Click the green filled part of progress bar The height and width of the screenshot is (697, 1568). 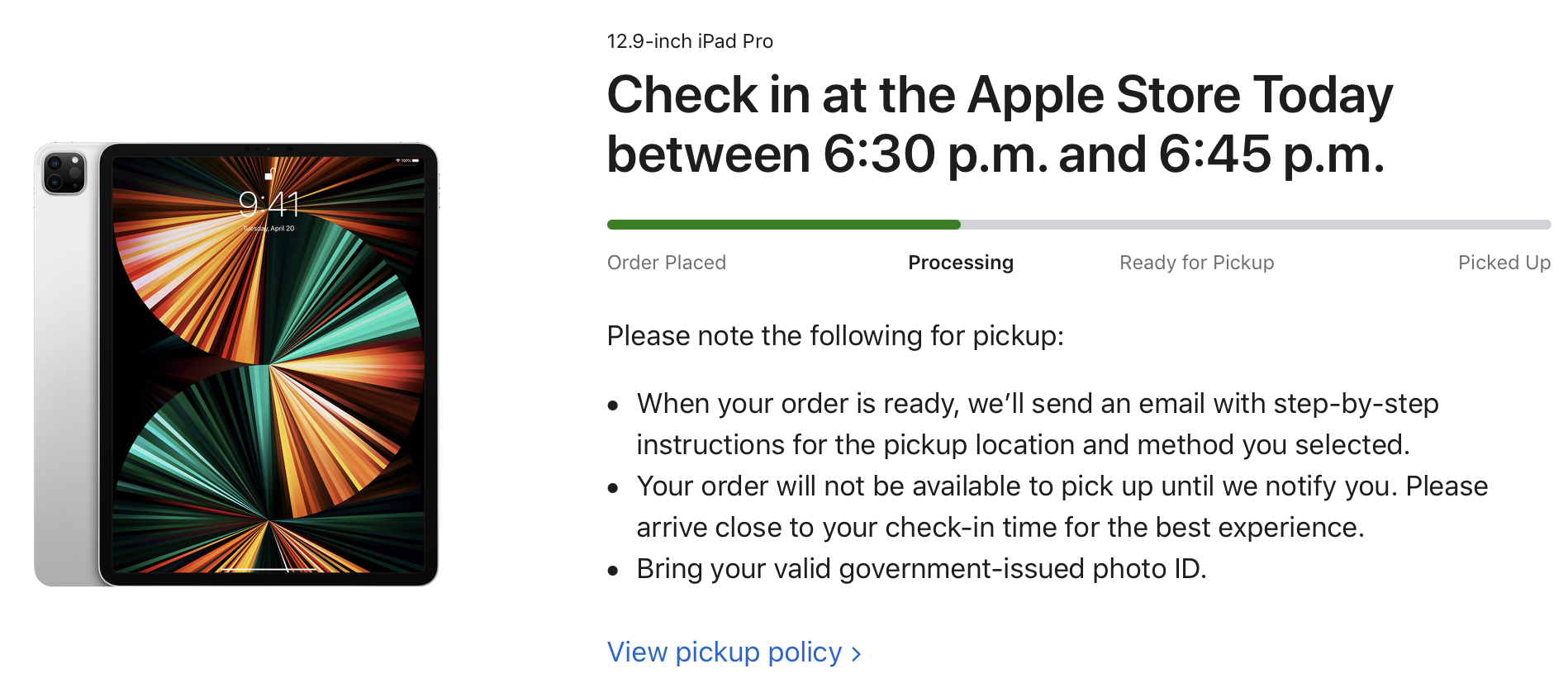[x=784, y=225]
